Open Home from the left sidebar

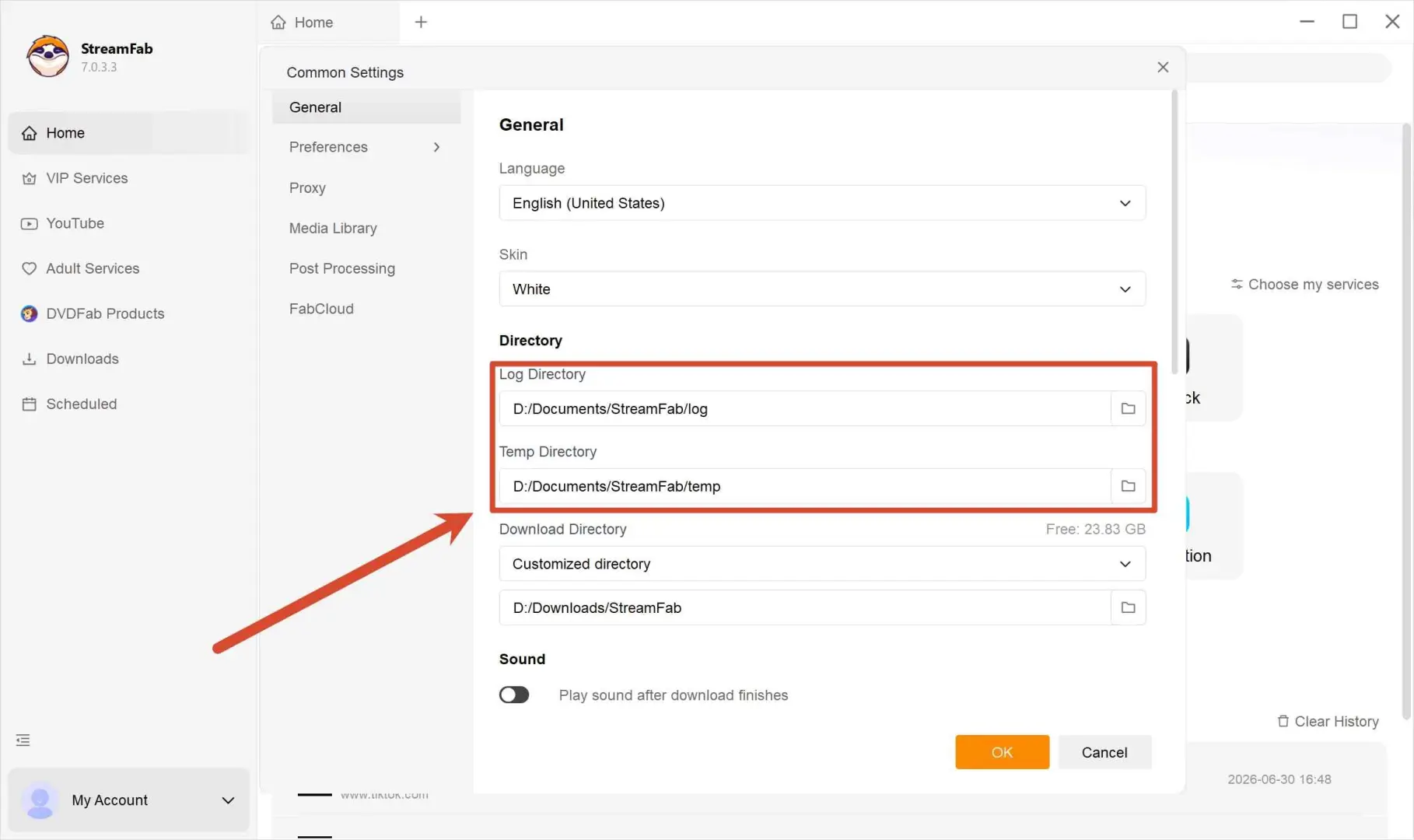click(x=129, y=133)
